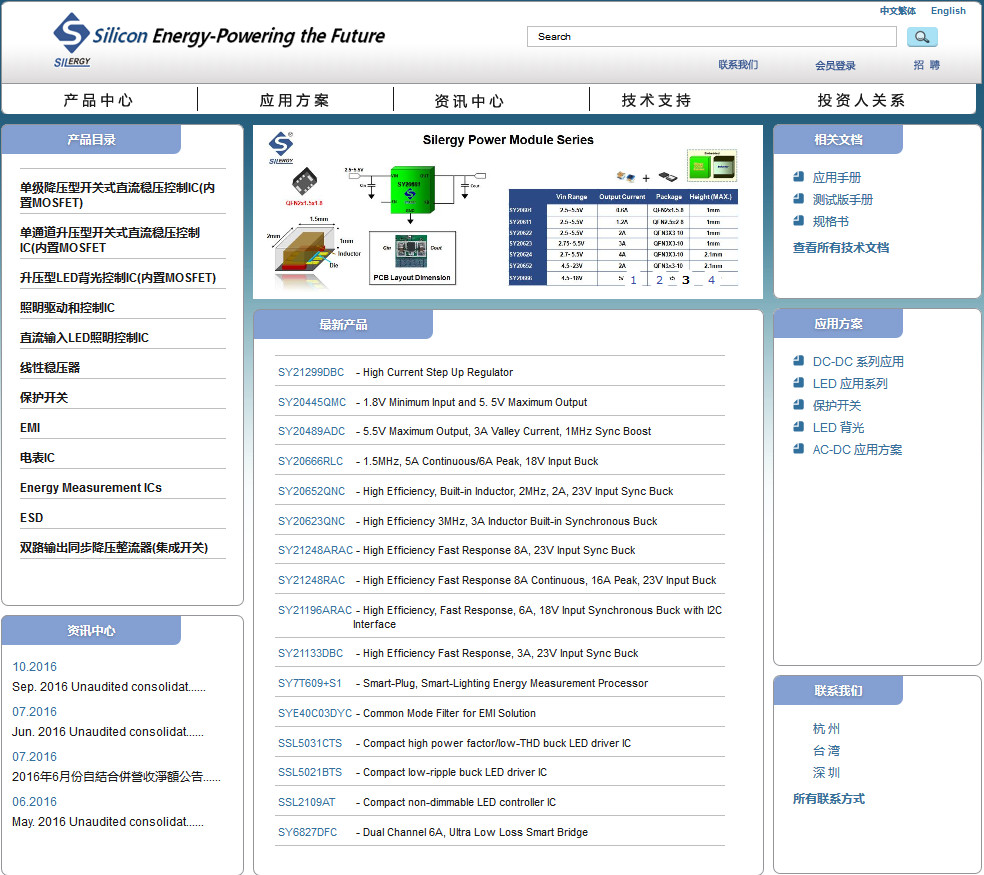Screen dimensions: 984x875
Task: Open product SY21196ARAC
Action: [315, 610]
